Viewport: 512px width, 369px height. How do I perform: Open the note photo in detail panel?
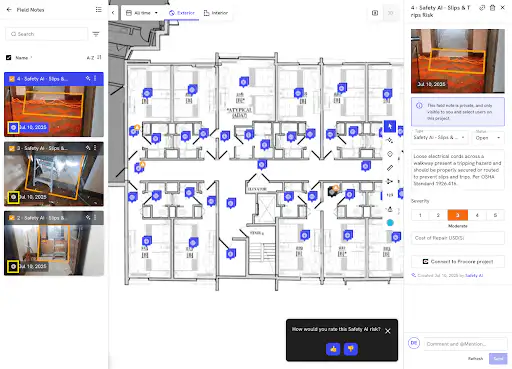[x=458, y=61]
